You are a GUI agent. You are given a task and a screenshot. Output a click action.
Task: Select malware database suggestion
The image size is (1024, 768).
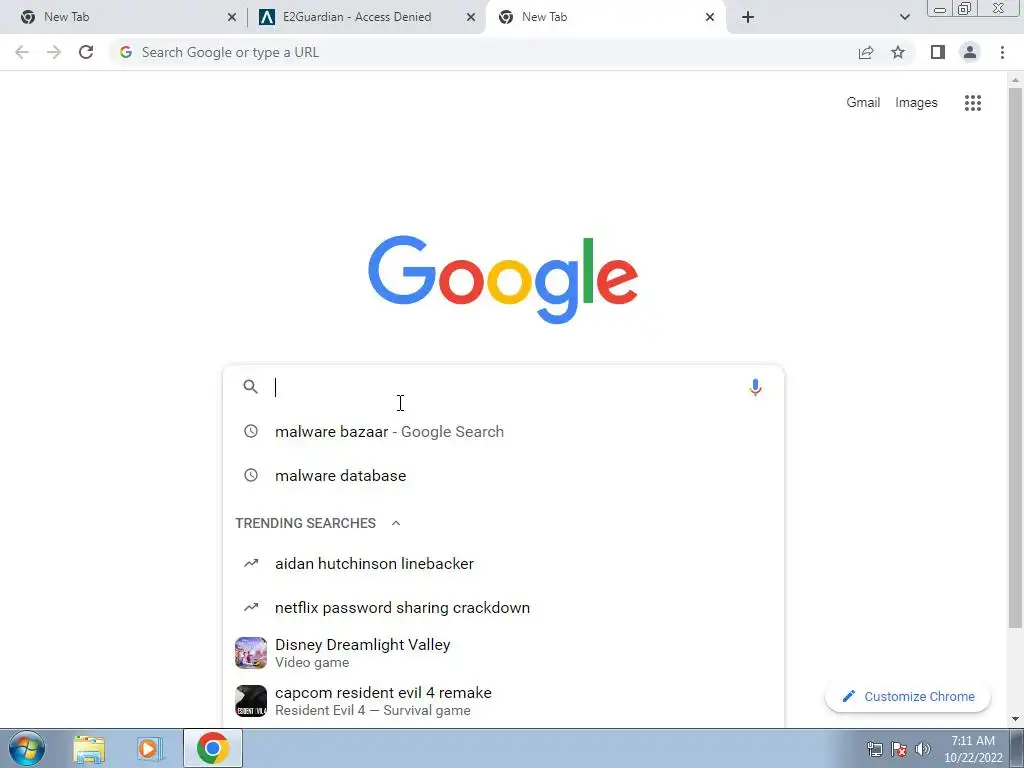pyautogui.click(x=503, y=475)
